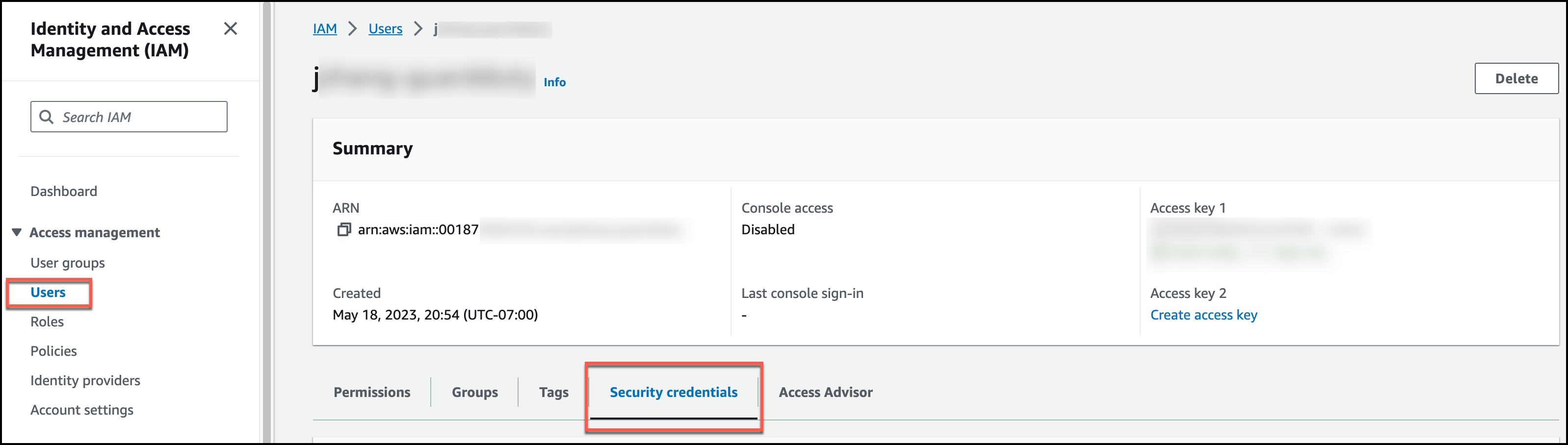Open Identity providers
1568x445 pixels.
[85, 381]
